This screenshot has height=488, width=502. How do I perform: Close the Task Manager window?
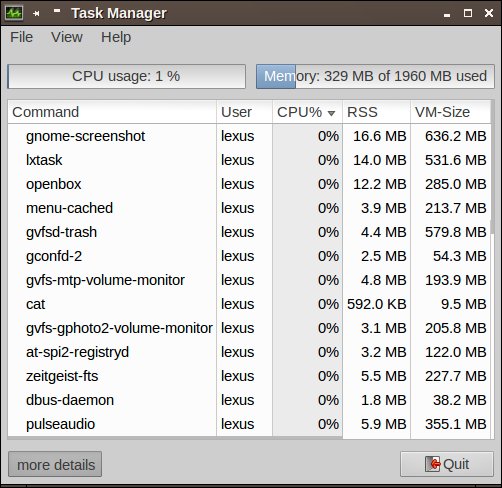489,13
